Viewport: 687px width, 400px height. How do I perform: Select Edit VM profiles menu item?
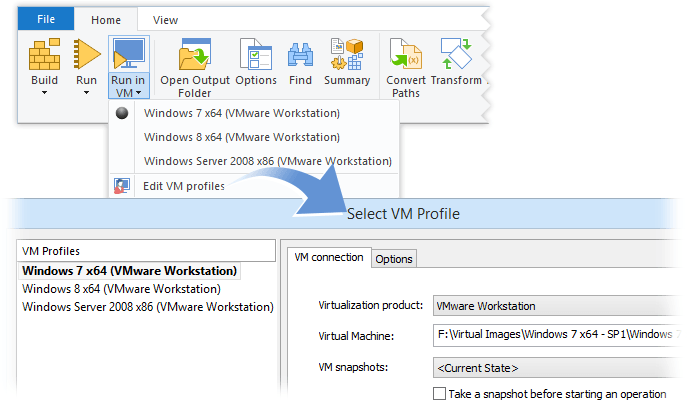pyautogui.click(x=184, y=186)
